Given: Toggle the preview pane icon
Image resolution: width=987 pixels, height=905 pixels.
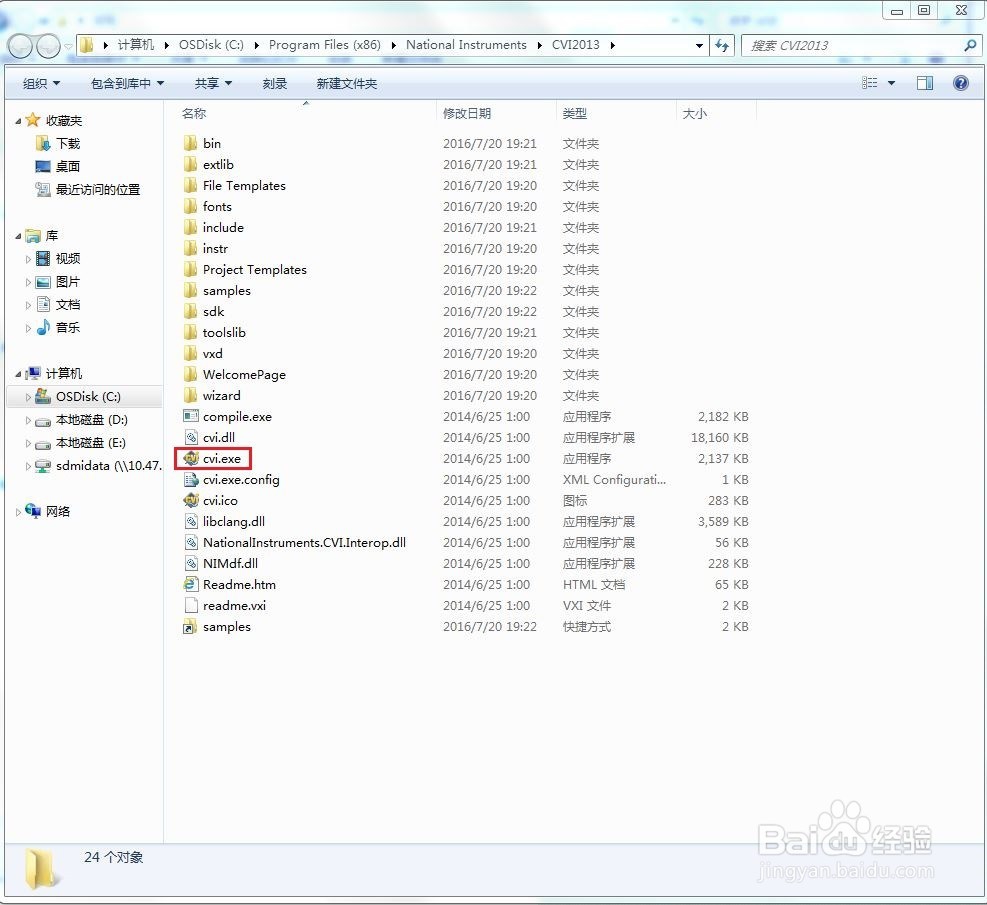Looking at the screenshot, I should coord(925,83).
